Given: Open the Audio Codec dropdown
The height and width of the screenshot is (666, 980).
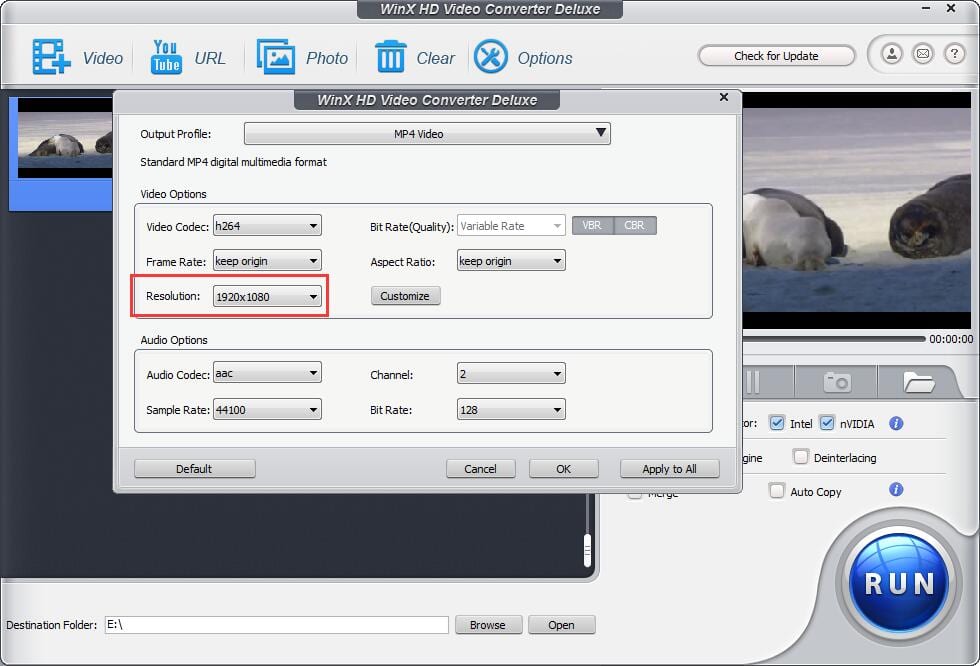Looking at the screenshot, I should [267, 373].
